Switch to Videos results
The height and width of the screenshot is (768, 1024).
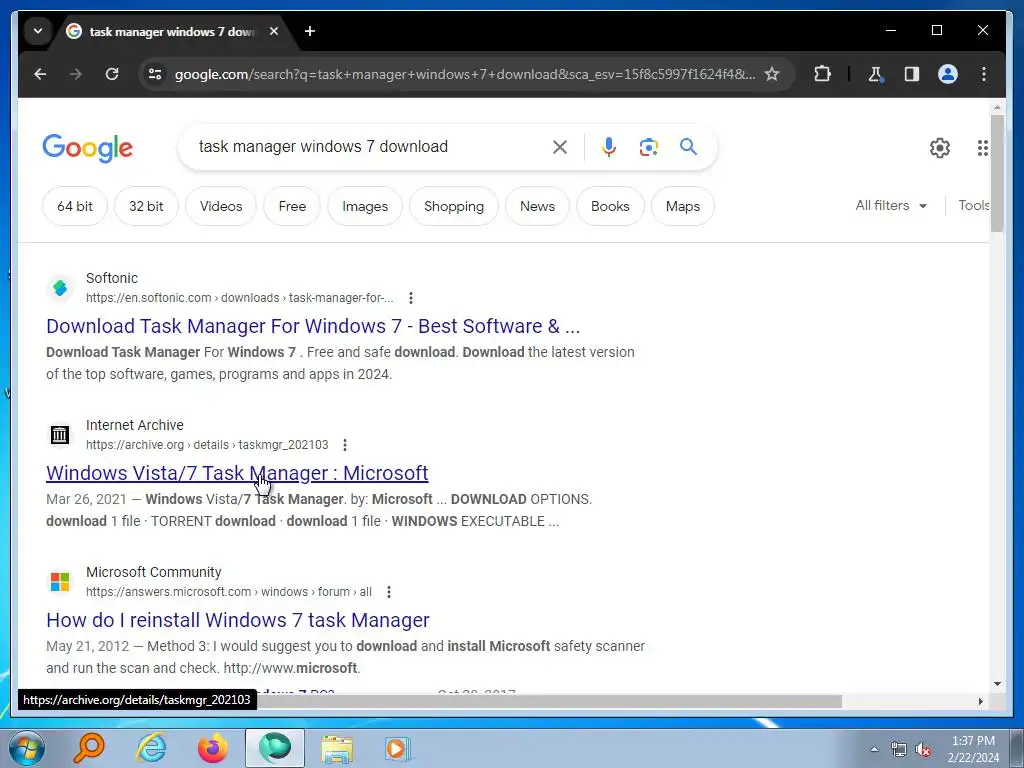(221, 206)
